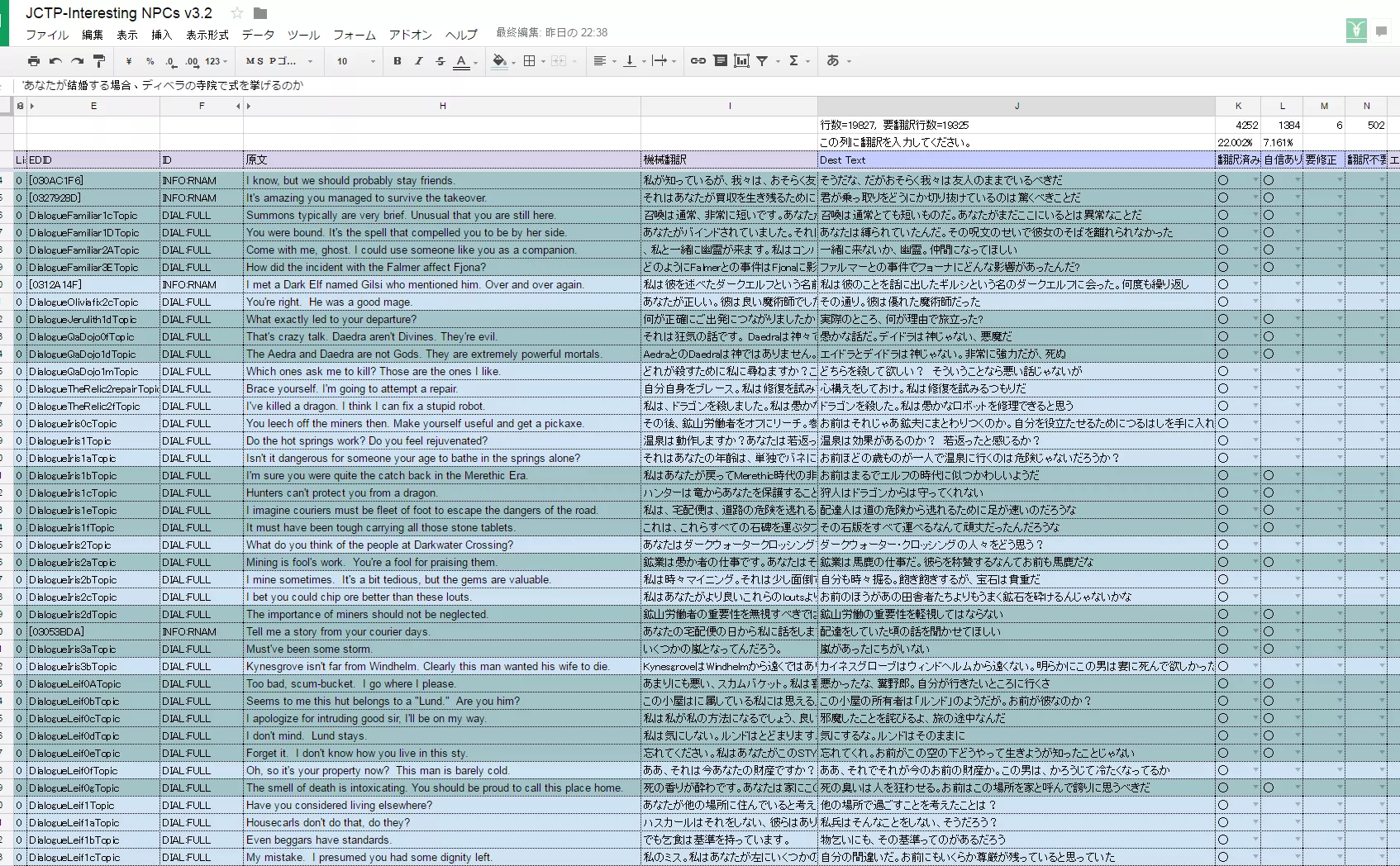Click the JCTP-Interesting NPCs v3.2 title
Image resolution: width=1400 pixels, height=866 pixels.
point(119,13)
